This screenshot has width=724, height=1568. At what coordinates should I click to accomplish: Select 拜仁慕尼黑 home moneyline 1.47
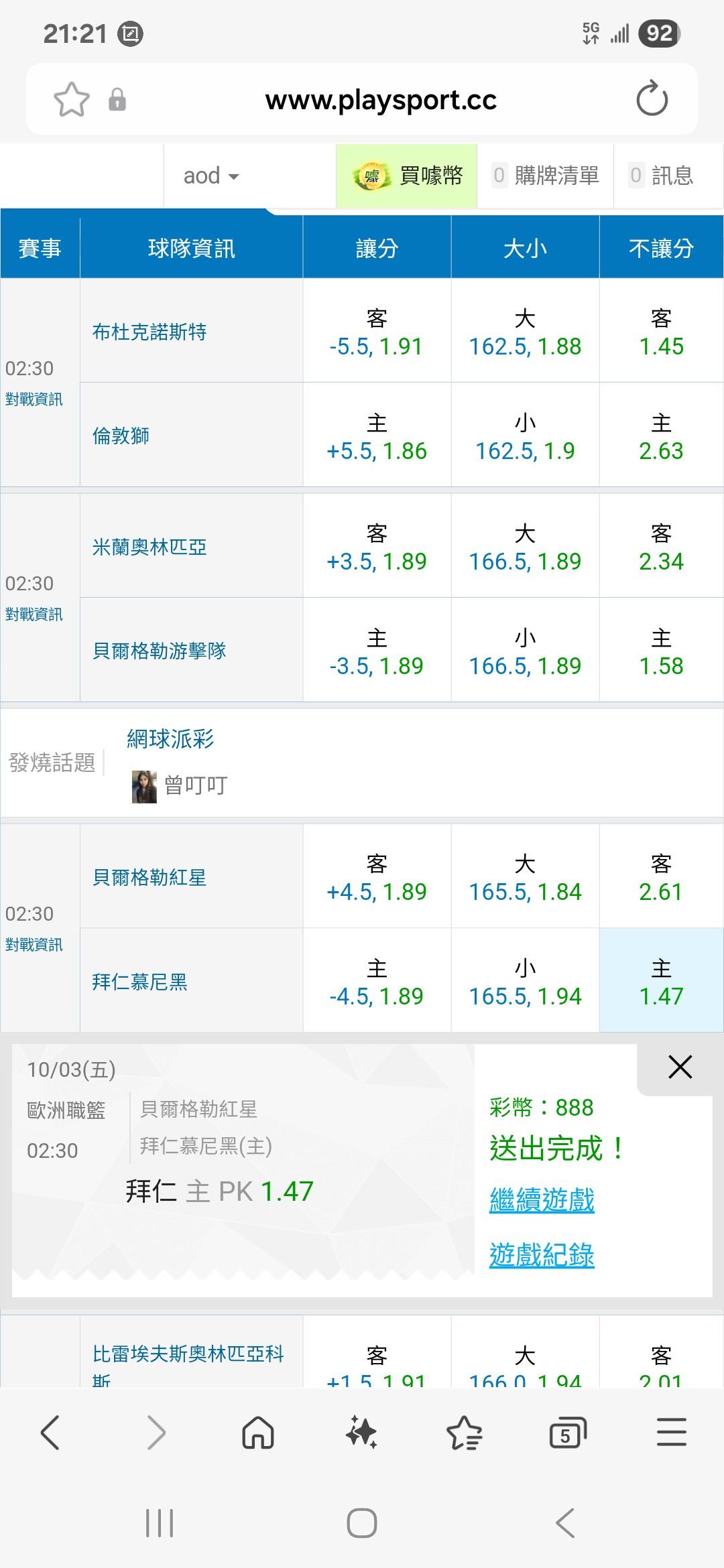(661, 982)
